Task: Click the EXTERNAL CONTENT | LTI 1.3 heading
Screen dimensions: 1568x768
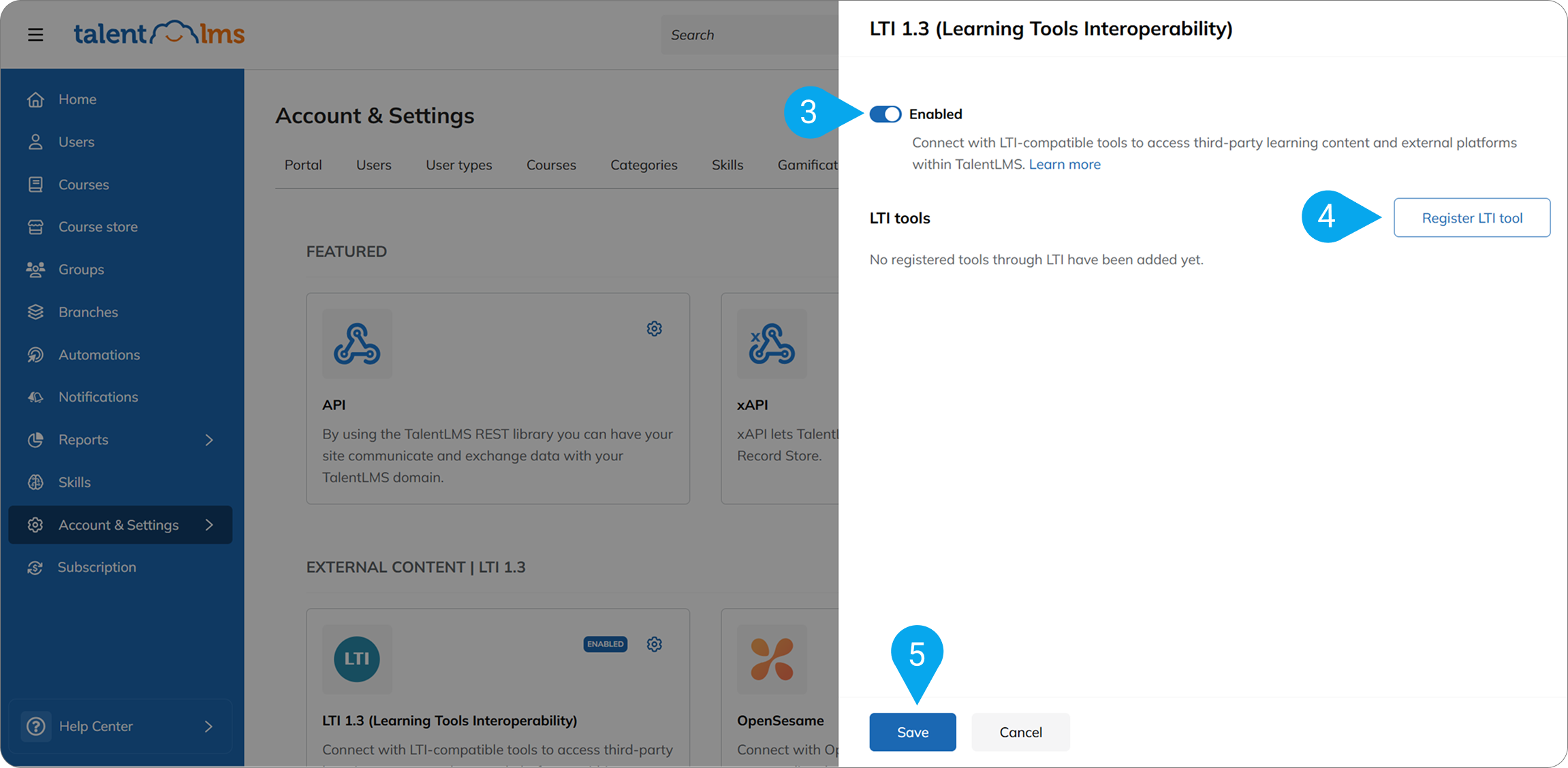Action: click(x=415, y=567)
